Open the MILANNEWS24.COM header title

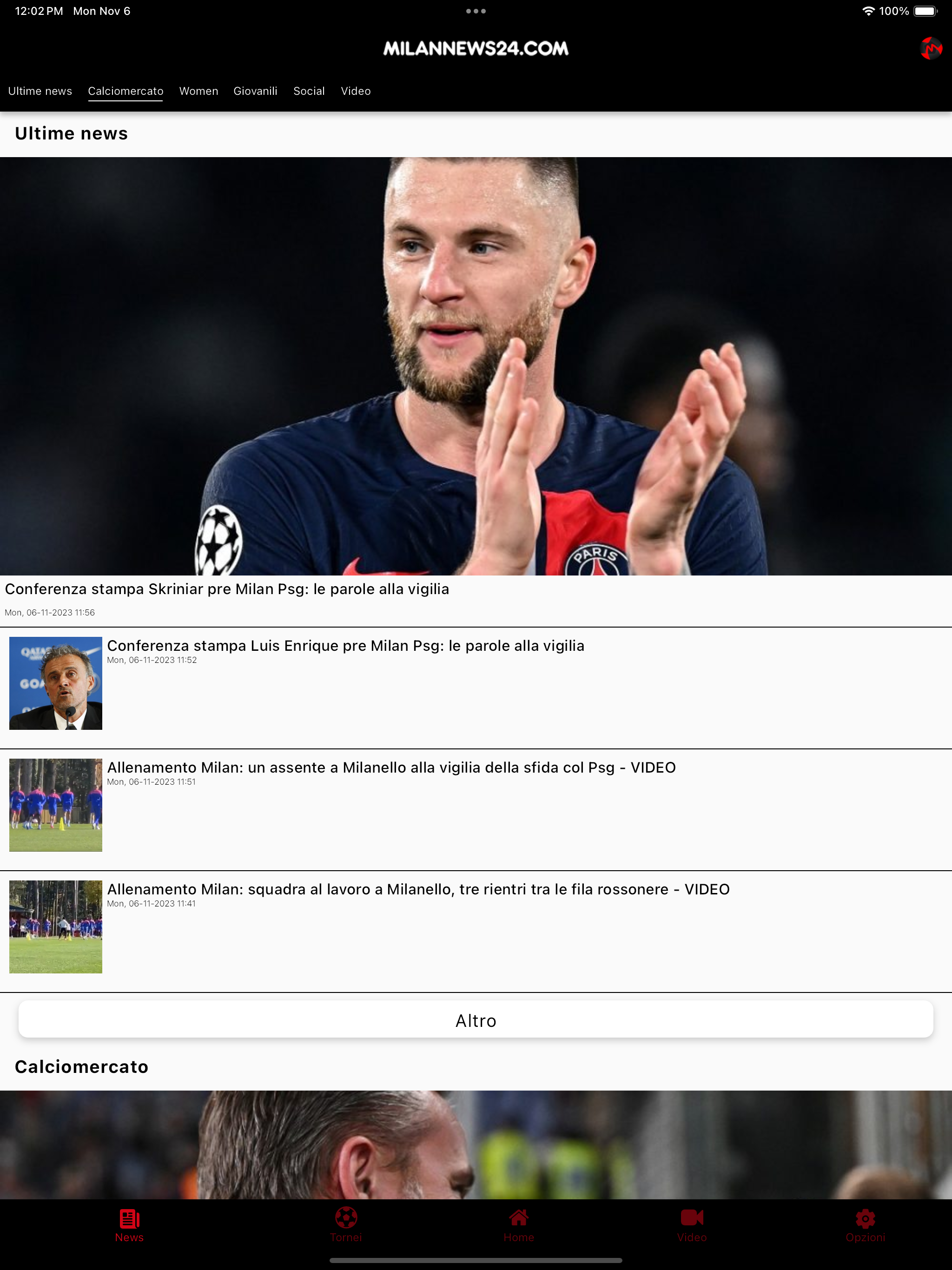476,48
